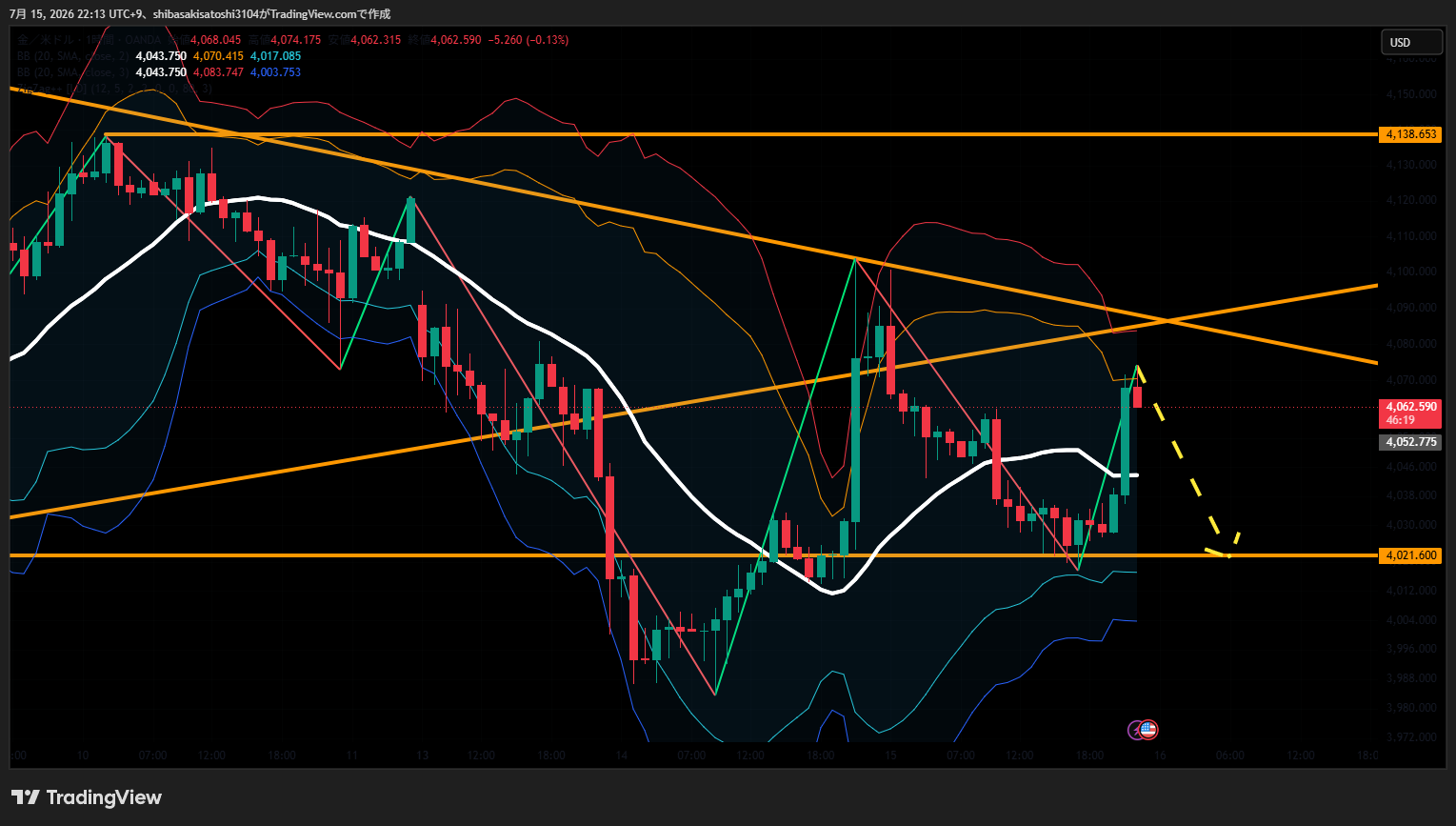The width and height of the screenshot is (1456, 826).
Task: Click the gray 4,052.775 price label
Action: tap(1410, 442)
